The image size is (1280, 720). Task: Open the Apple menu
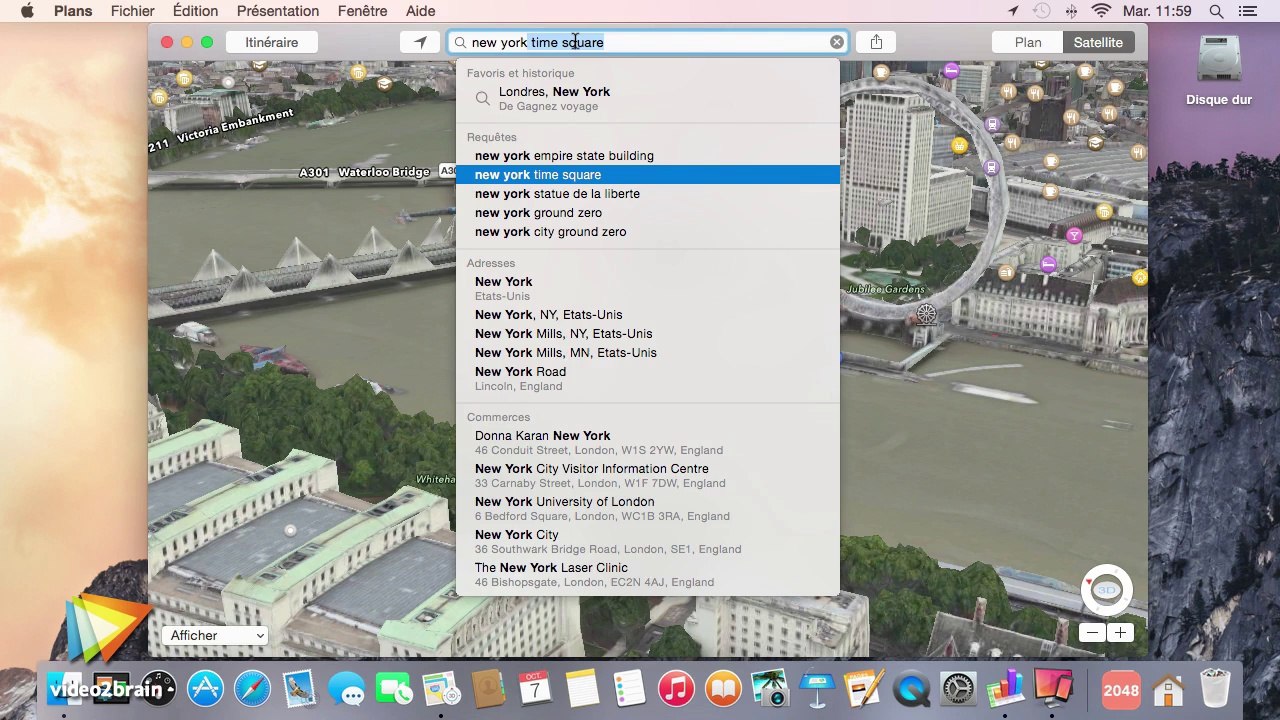(x=27, y=11)
